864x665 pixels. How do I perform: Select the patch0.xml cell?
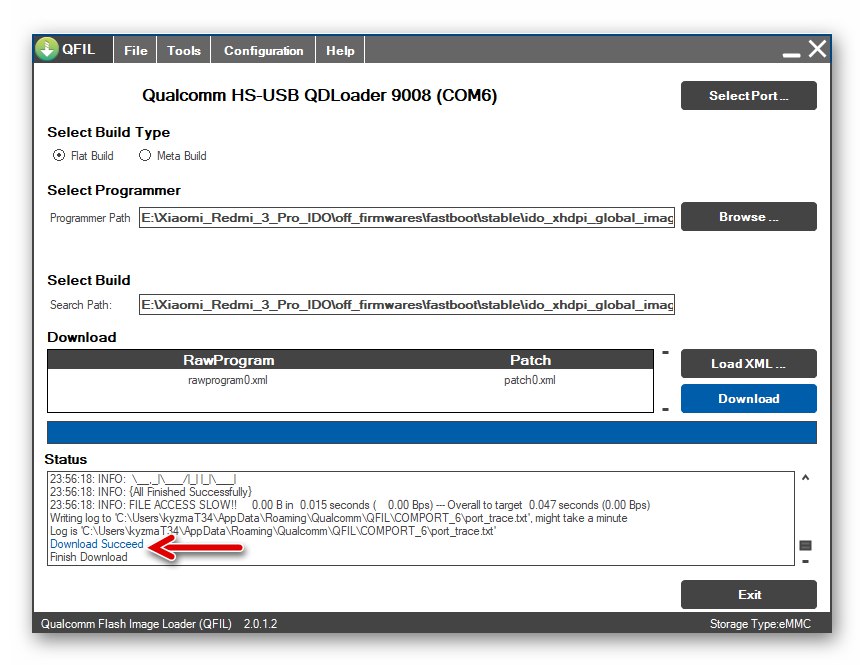530,380
